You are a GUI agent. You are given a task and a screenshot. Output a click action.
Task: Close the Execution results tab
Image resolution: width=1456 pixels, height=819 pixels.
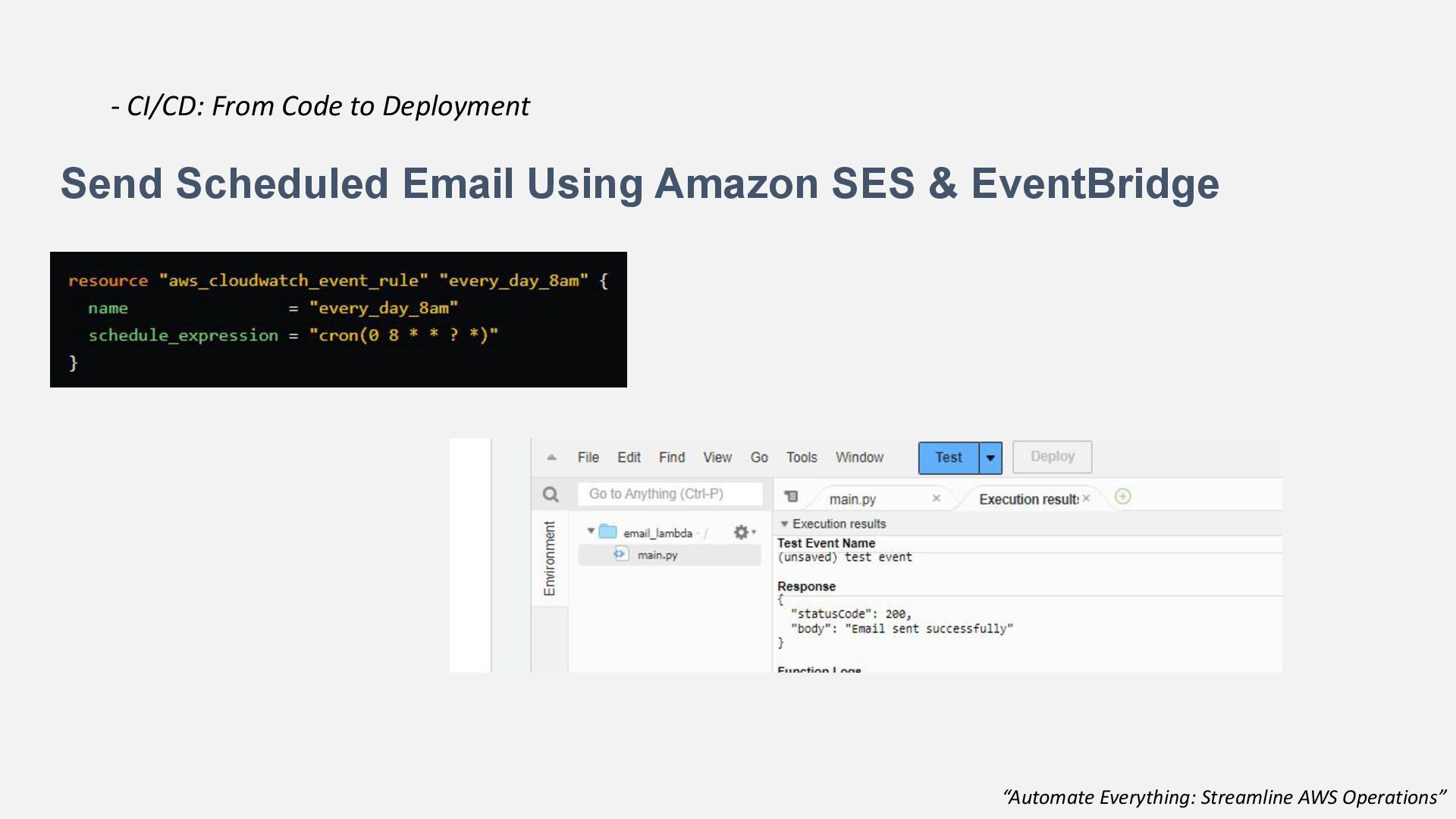click(x=1087, y=498)
